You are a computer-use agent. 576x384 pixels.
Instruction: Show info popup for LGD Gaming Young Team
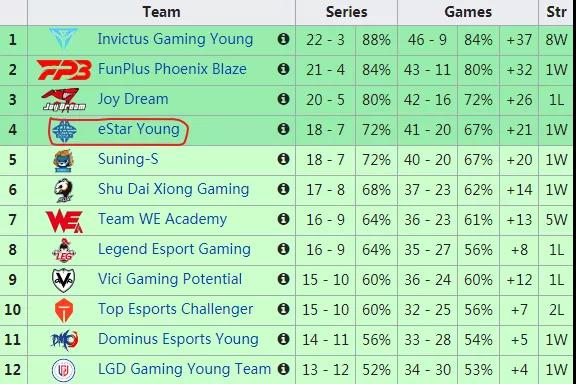click(x=283, y=369)
